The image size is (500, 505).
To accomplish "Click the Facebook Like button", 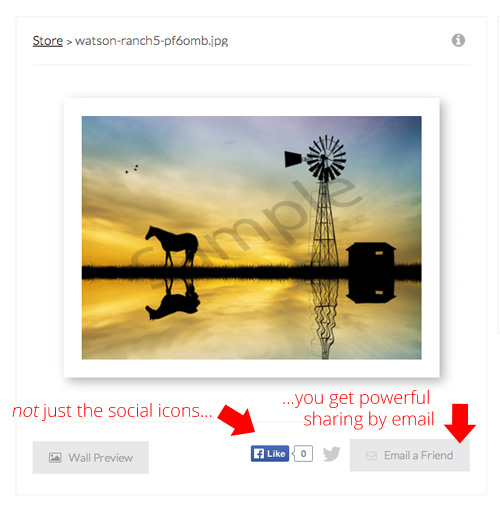I will (x=270, y=453).
